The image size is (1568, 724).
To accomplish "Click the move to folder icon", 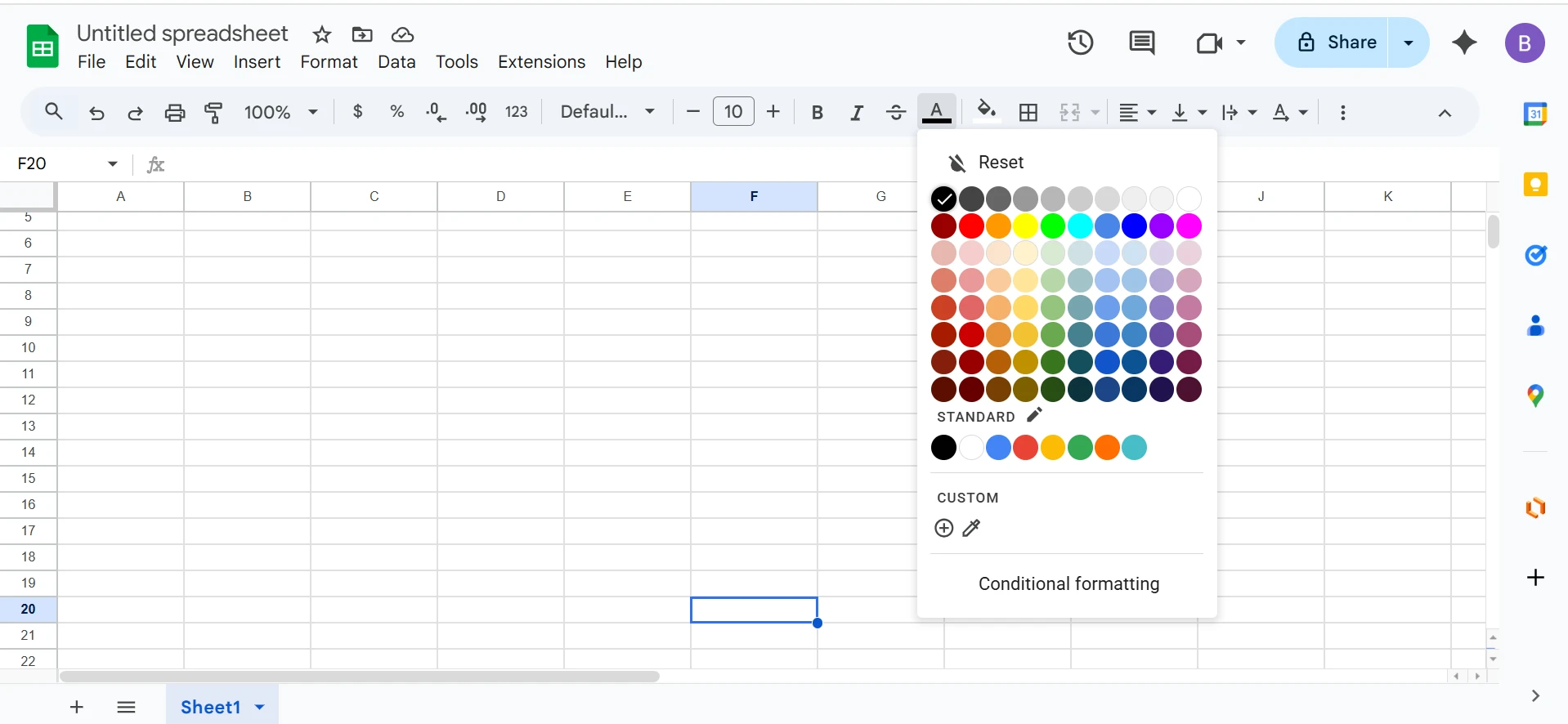I will 362,34.
